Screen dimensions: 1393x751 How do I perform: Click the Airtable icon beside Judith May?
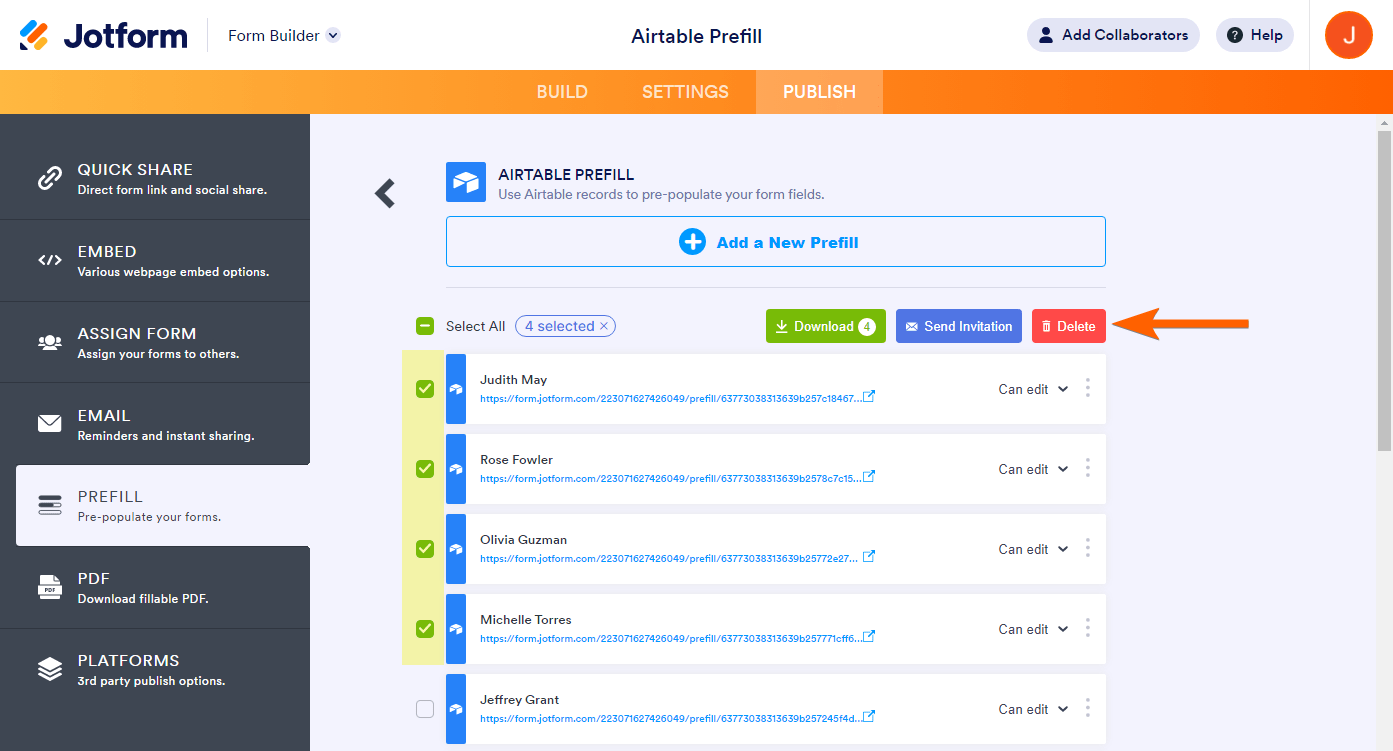tap(456, 389)
